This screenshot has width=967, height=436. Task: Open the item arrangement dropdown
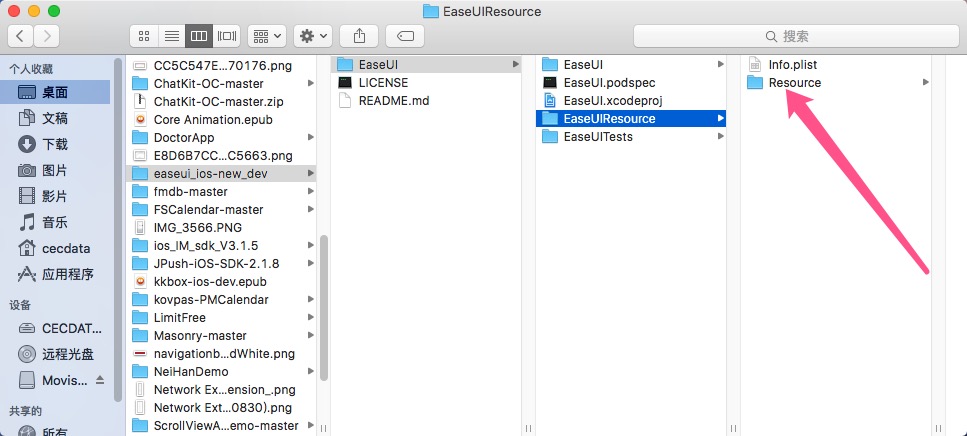tap(267, 36)
